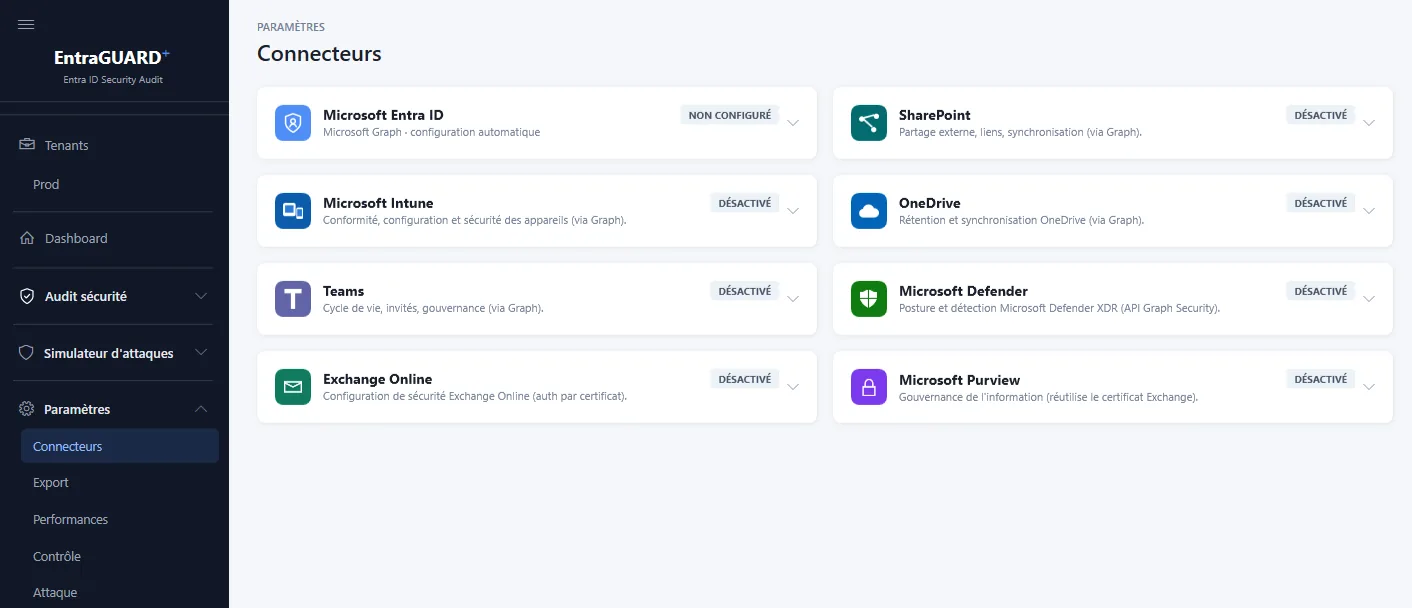Click the DÉSACTIVÉ badge on OneDrive
This screenshot has height=608, width=1412.
point(1321,203)
